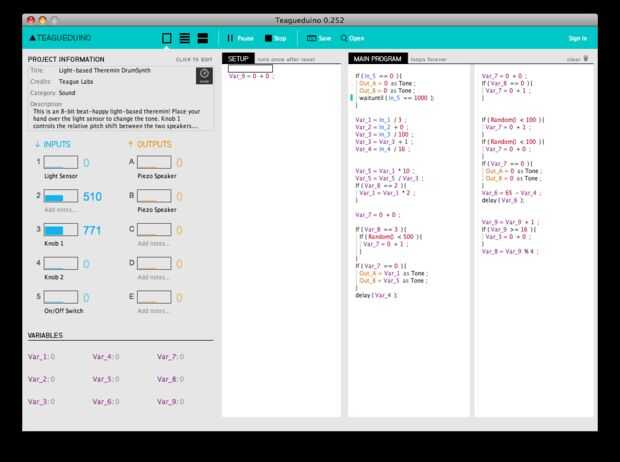Pause the running program
The image size is (620, 462).
[x=240, y=38]
